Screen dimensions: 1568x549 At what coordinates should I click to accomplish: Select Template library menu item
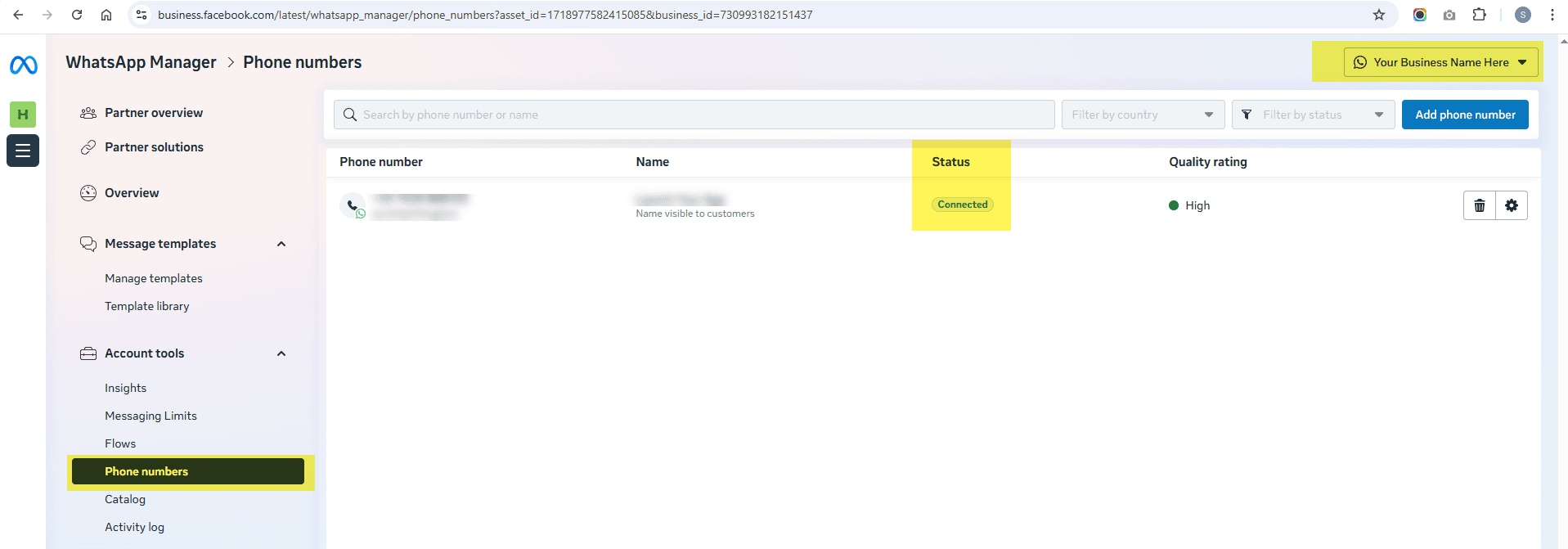146,306
